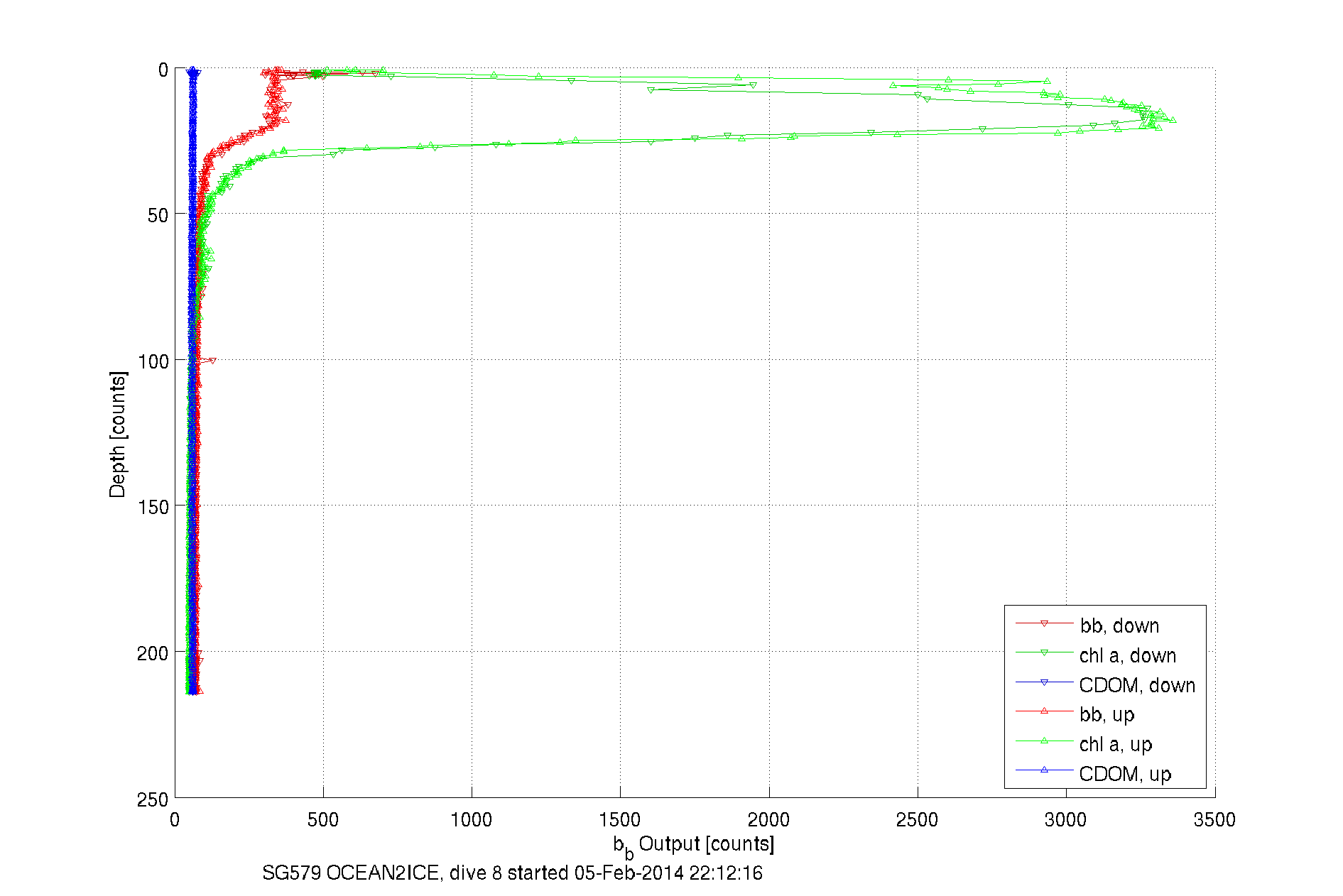Click the chlorophyll peak marker near 3350 counts

[1173, 120]
